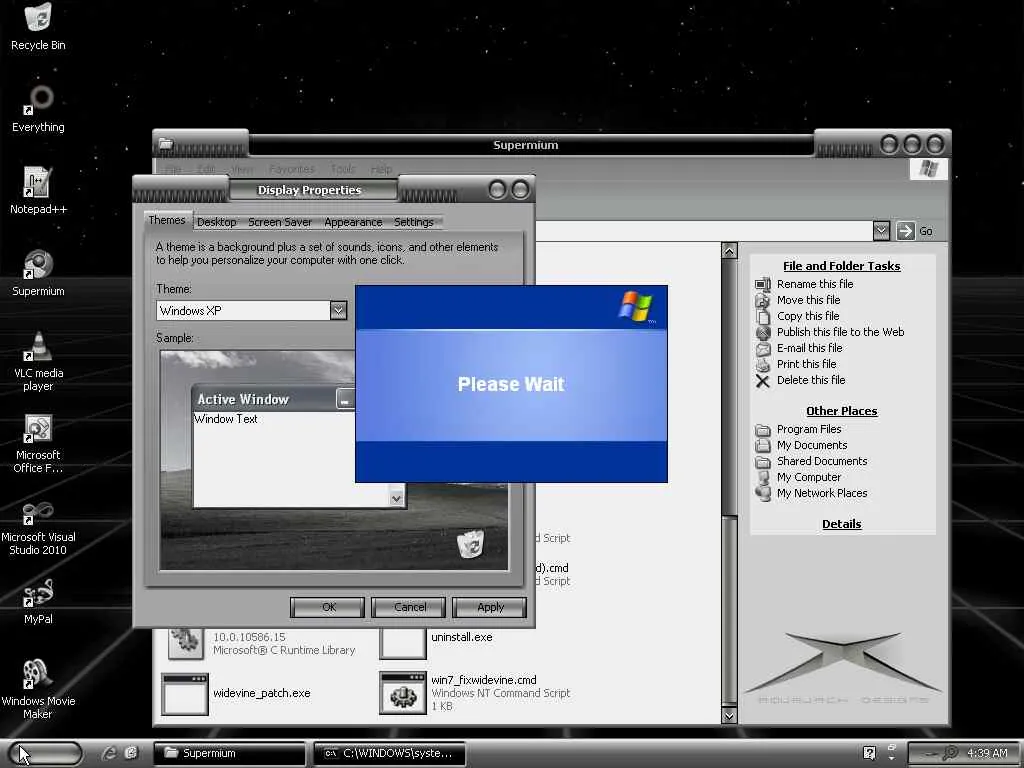The height and width of the screenshot is (768, 1024).
Task: Open Windows Movie Maker shortcut
Action: tap(38, 690)
